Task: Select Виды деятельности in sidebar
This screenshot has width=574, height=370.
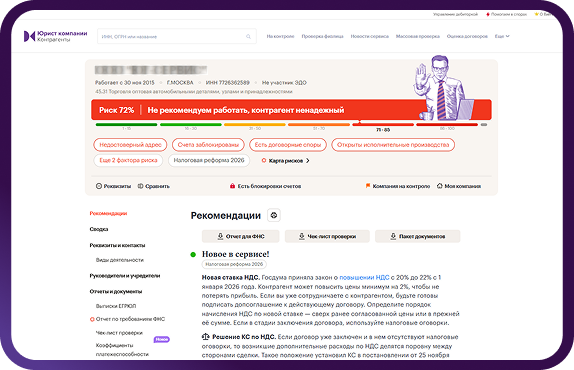Action: [120, 260]
